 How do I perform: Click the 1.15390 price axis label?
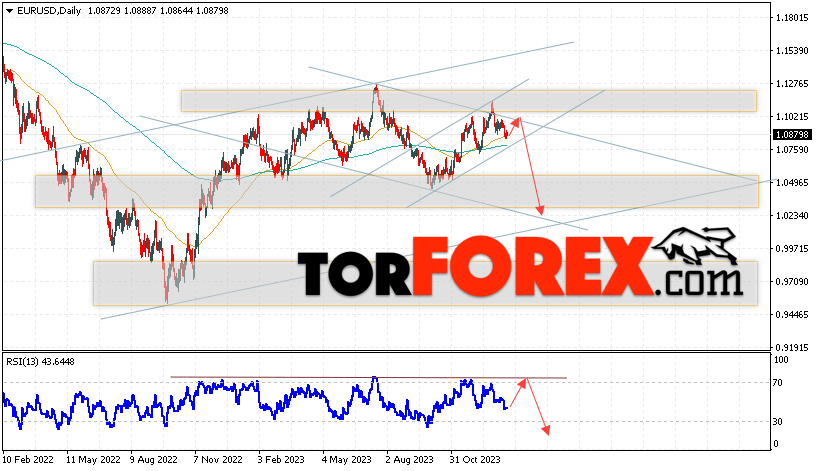(x=792, y=50)
